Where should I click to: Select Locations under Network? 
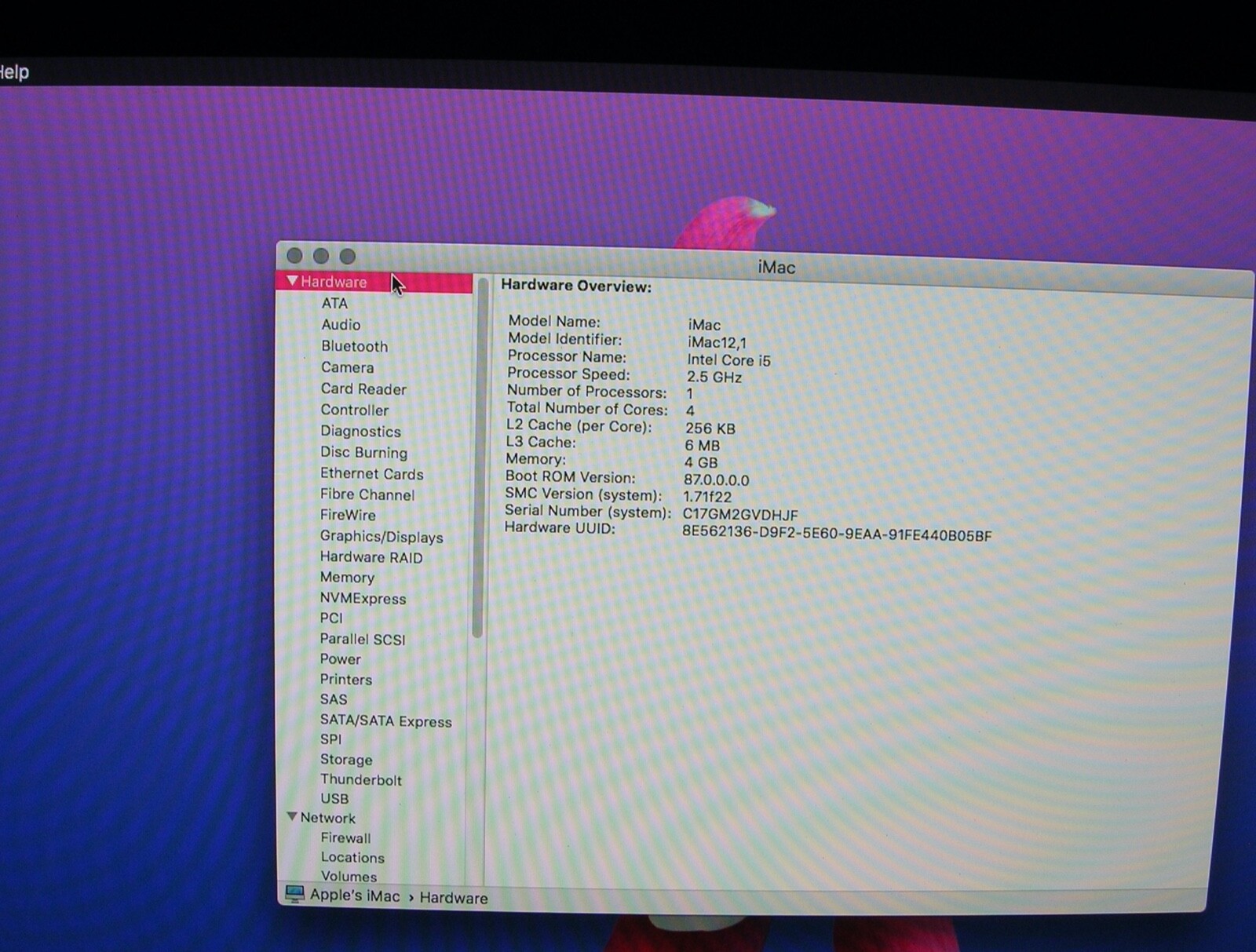coord(352,858)
